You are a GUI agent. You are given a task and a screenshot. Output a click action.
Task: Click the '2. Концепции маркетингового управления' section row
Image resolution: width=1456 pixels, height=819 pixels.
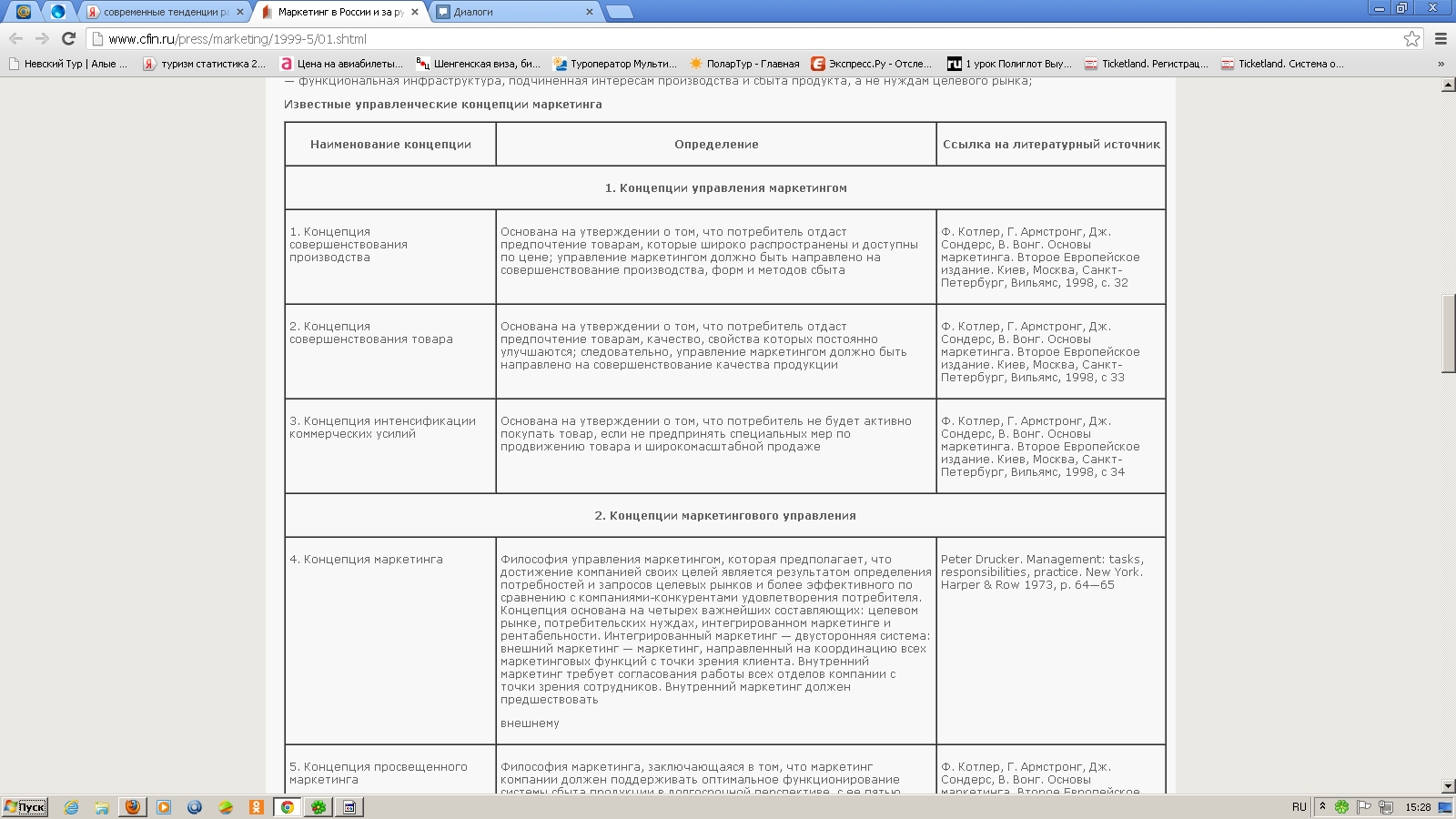click(x=725, y=515)
